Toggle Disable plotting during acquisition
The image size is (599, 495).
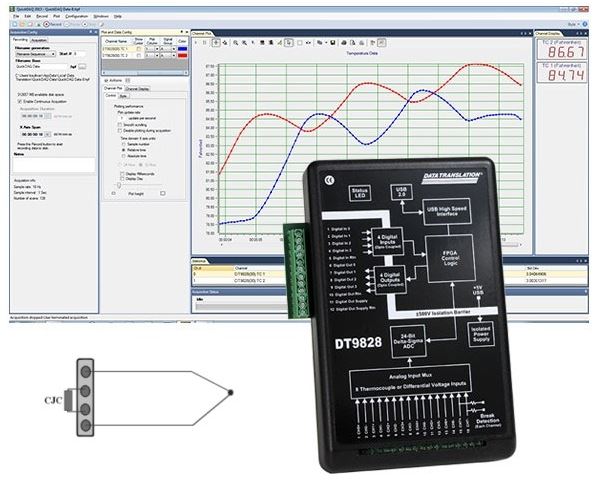pyautogui.click(x=120, y=131)
